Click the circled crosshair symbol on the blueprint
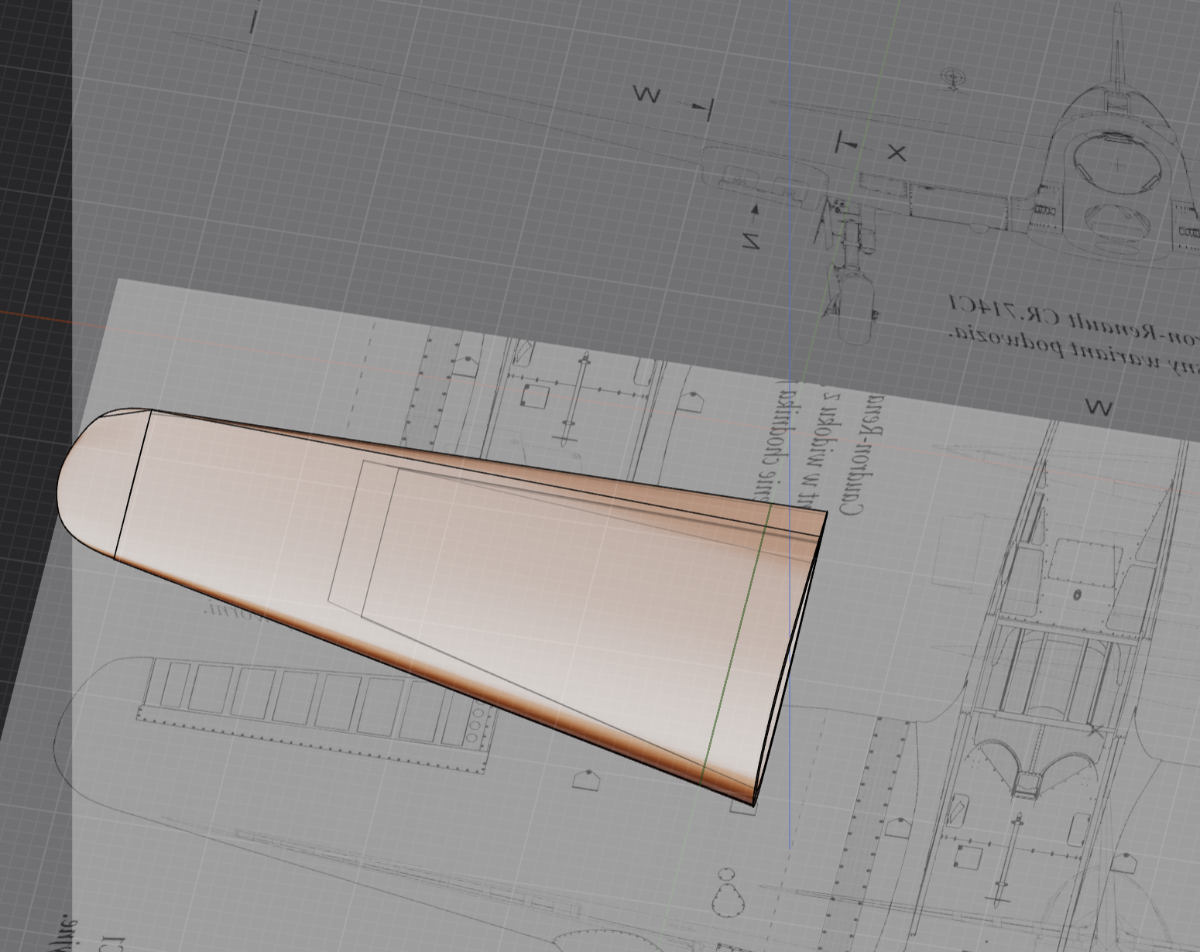 [954, 77]
